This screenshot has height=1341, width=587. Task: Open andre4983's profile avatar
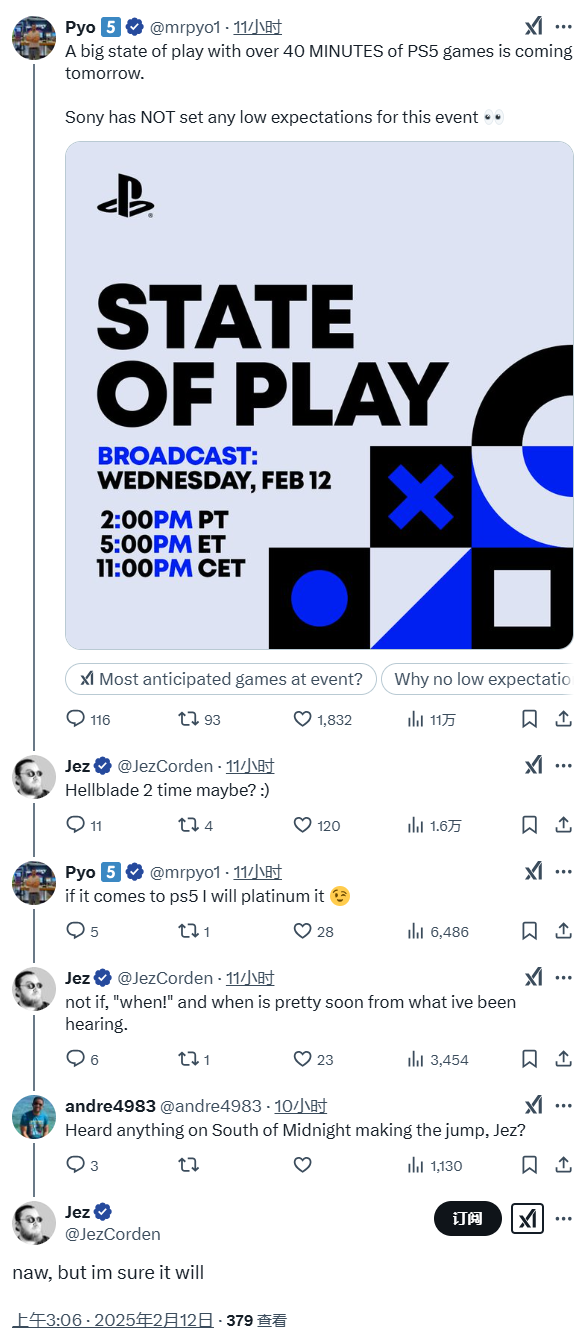[x=34, y=1117]
